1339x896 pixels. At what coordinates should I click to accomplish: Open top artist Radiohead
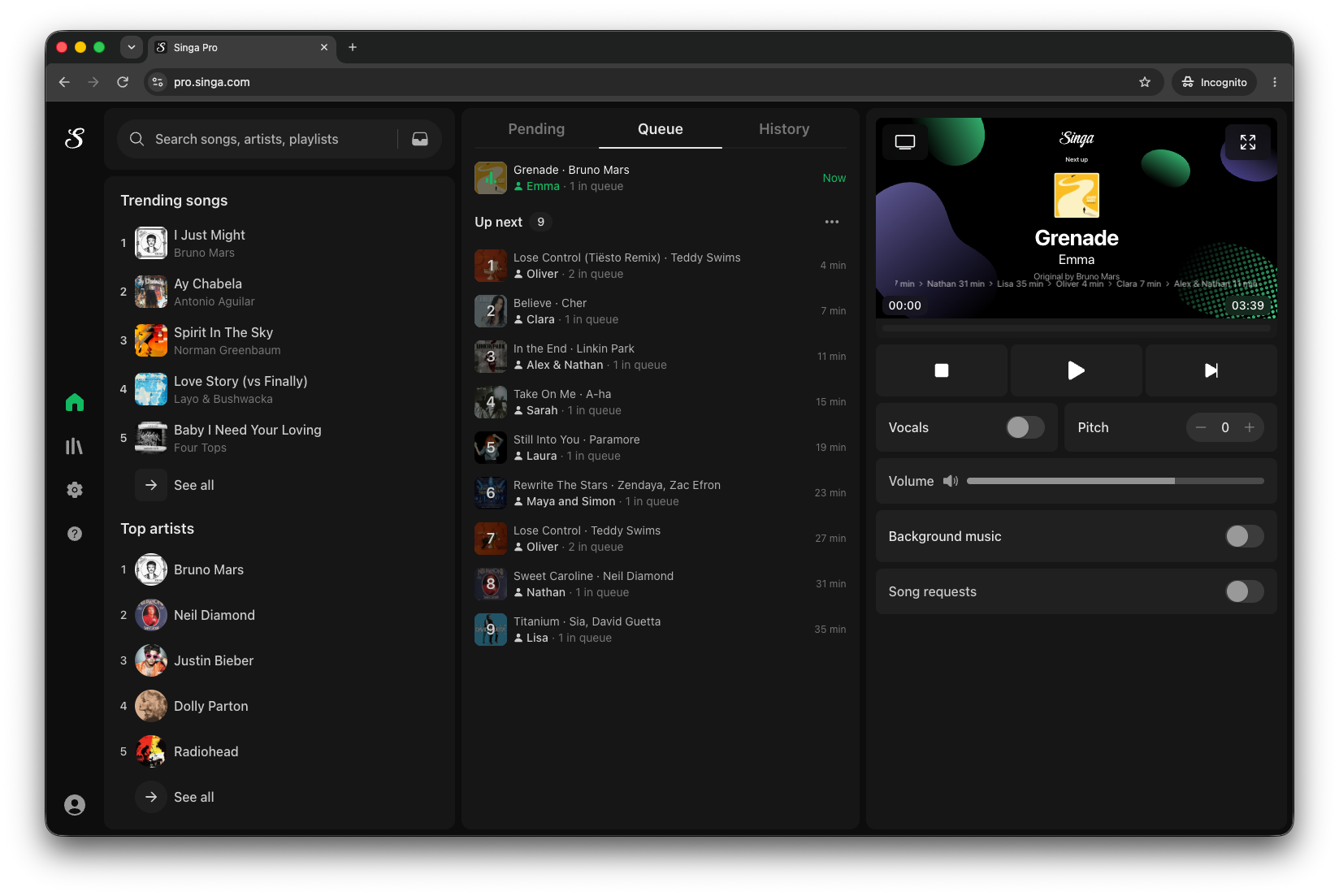[x=279, y=751]
